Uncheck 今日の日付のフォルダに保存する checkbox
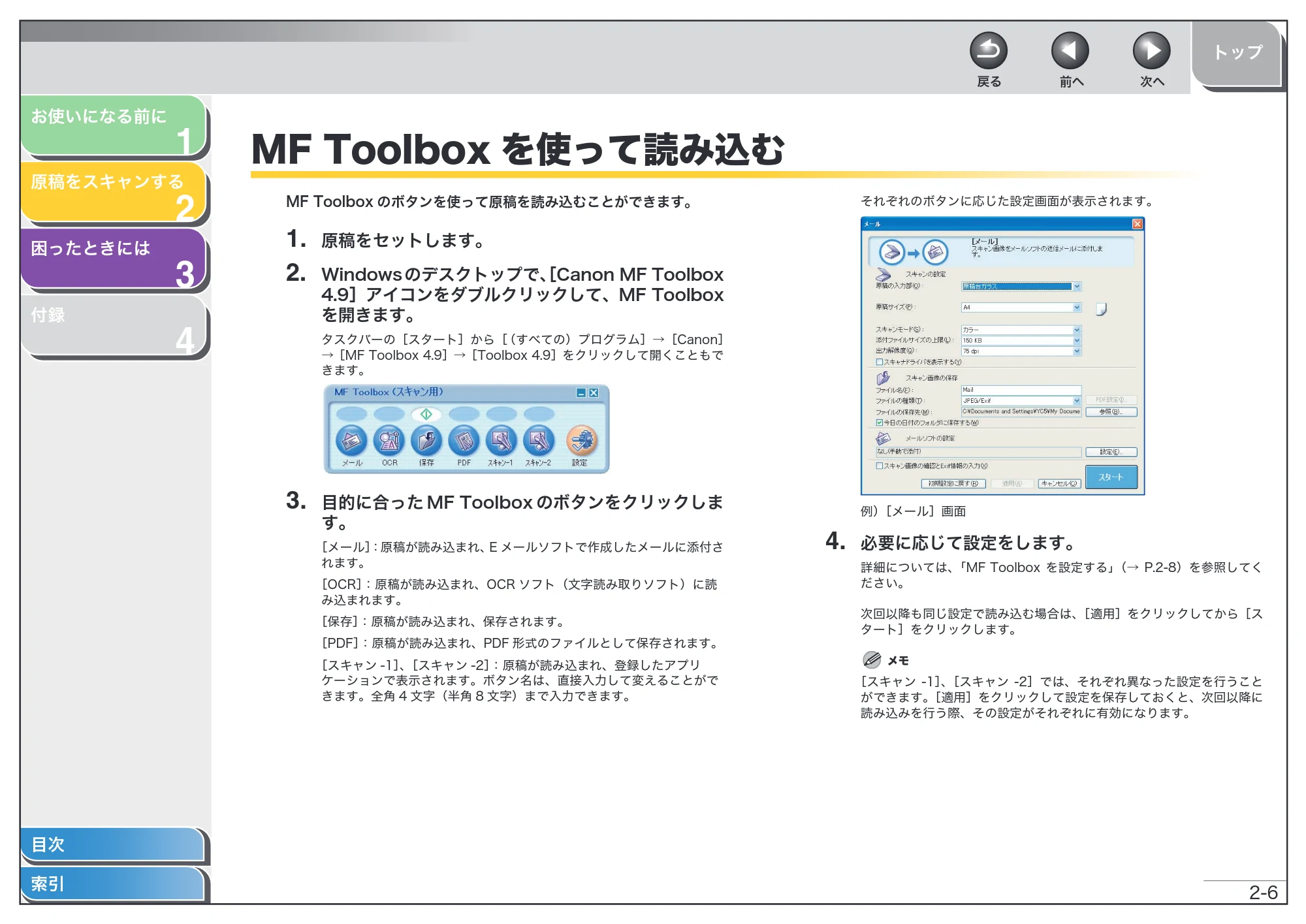This screenshot has height=924, width=1306. pos(880,422)
